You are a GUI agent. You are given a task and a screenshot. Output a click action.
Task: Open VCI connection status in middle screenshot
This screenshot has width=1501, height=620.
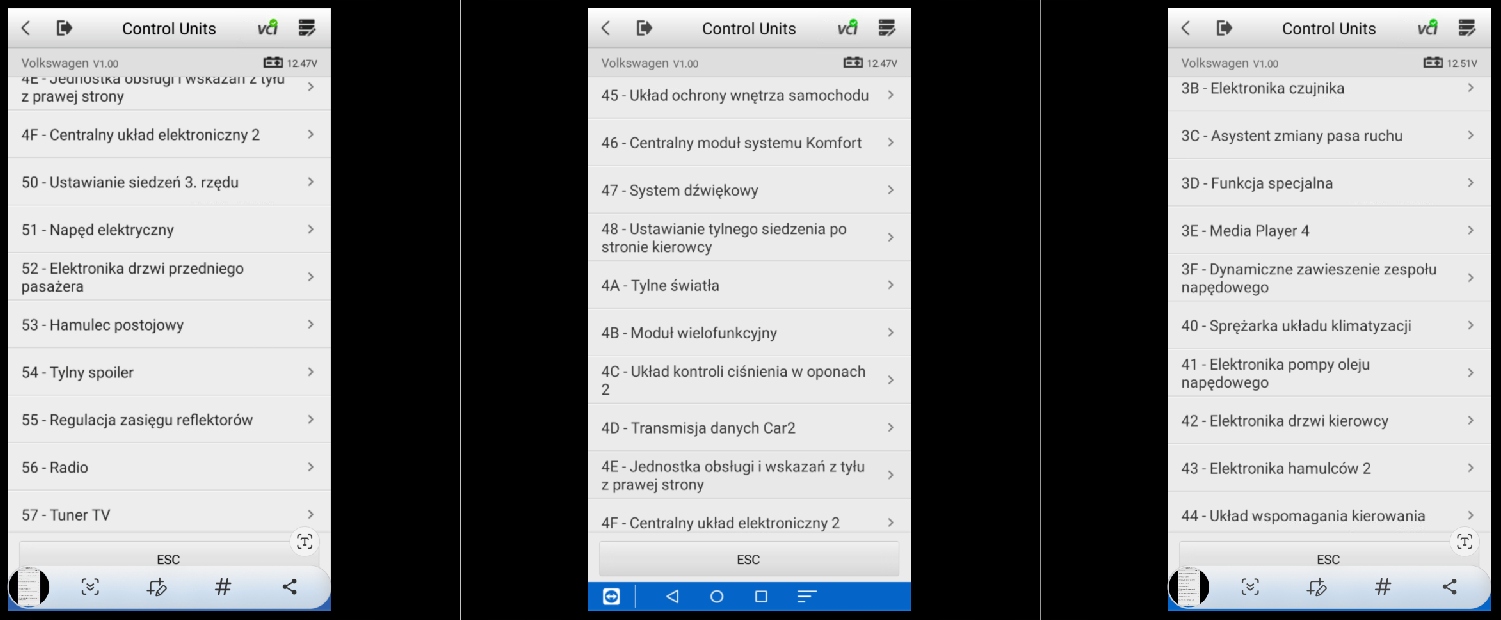pos(847,28)
